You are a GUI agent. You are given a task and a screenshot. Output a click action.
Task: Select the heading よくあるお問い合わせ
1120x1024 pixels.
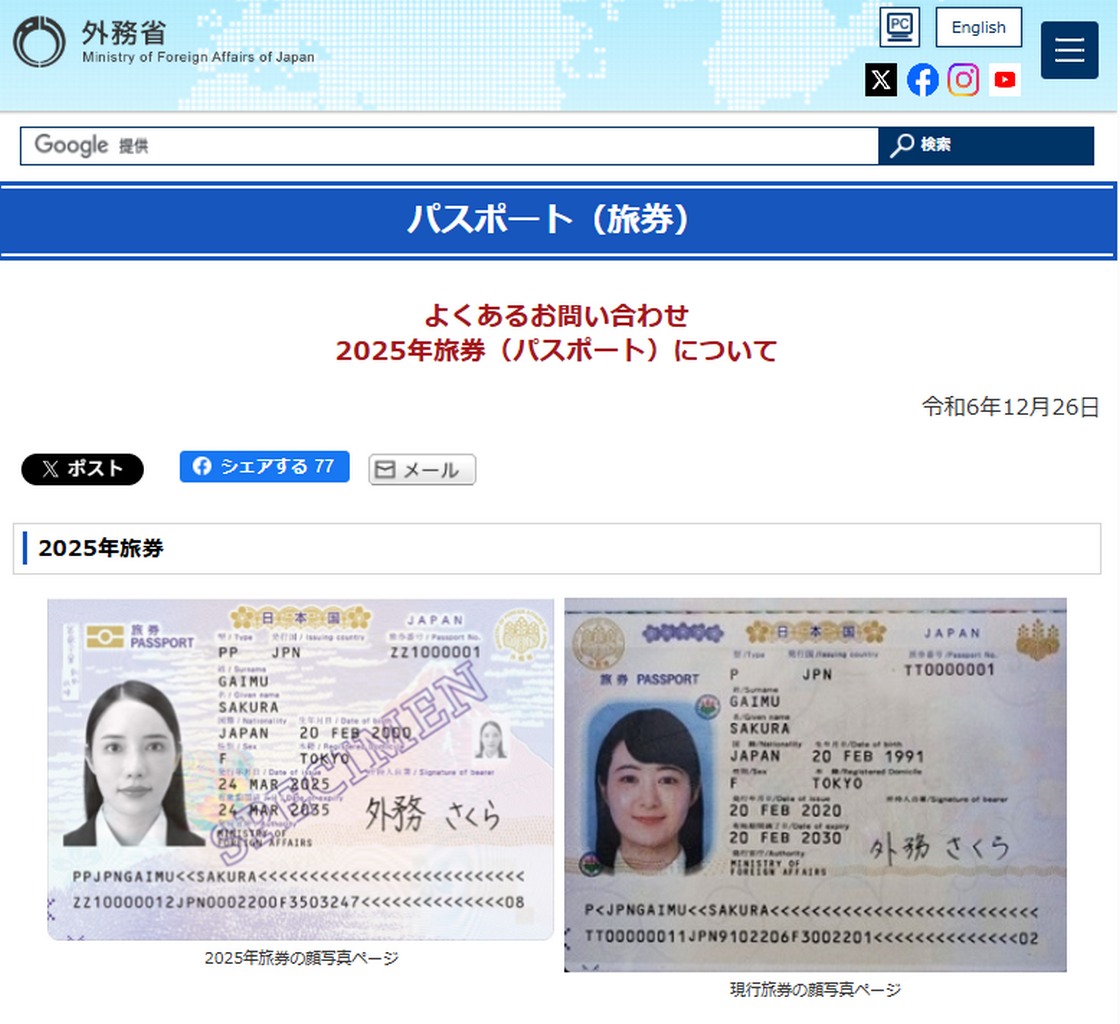[556, 316]
